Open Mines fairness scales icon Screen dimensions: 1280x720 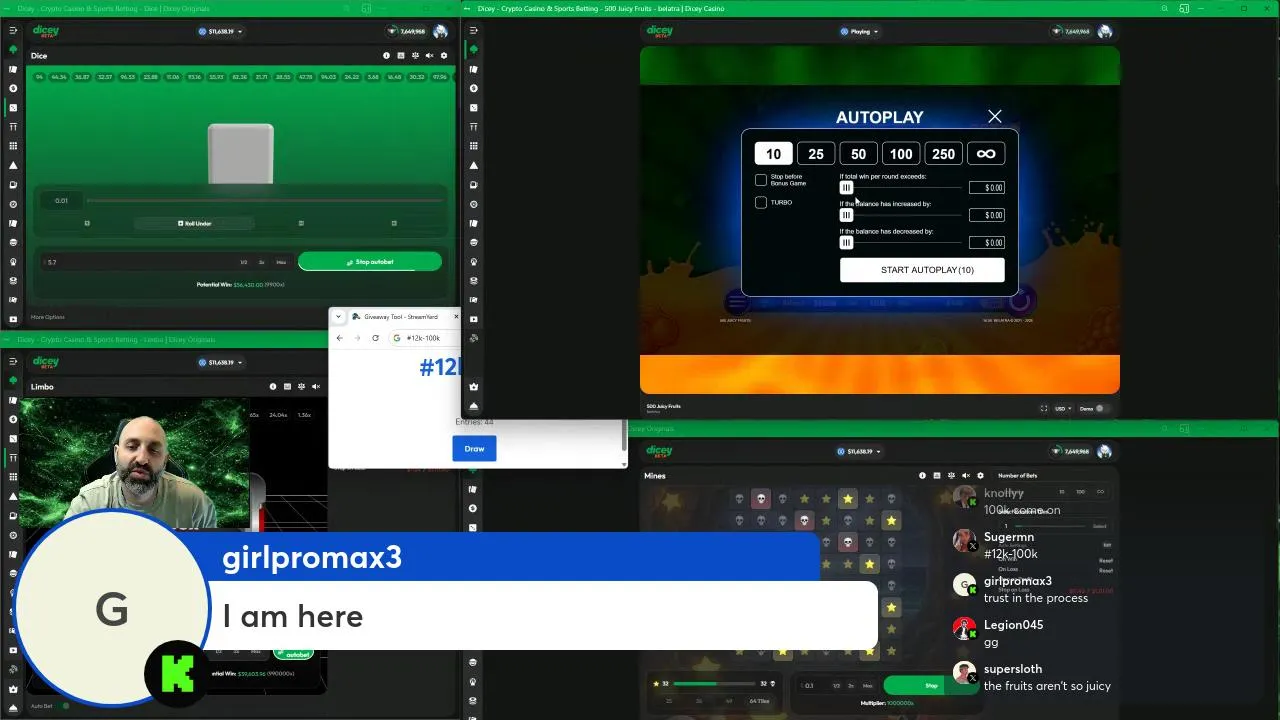pos(951,476)
